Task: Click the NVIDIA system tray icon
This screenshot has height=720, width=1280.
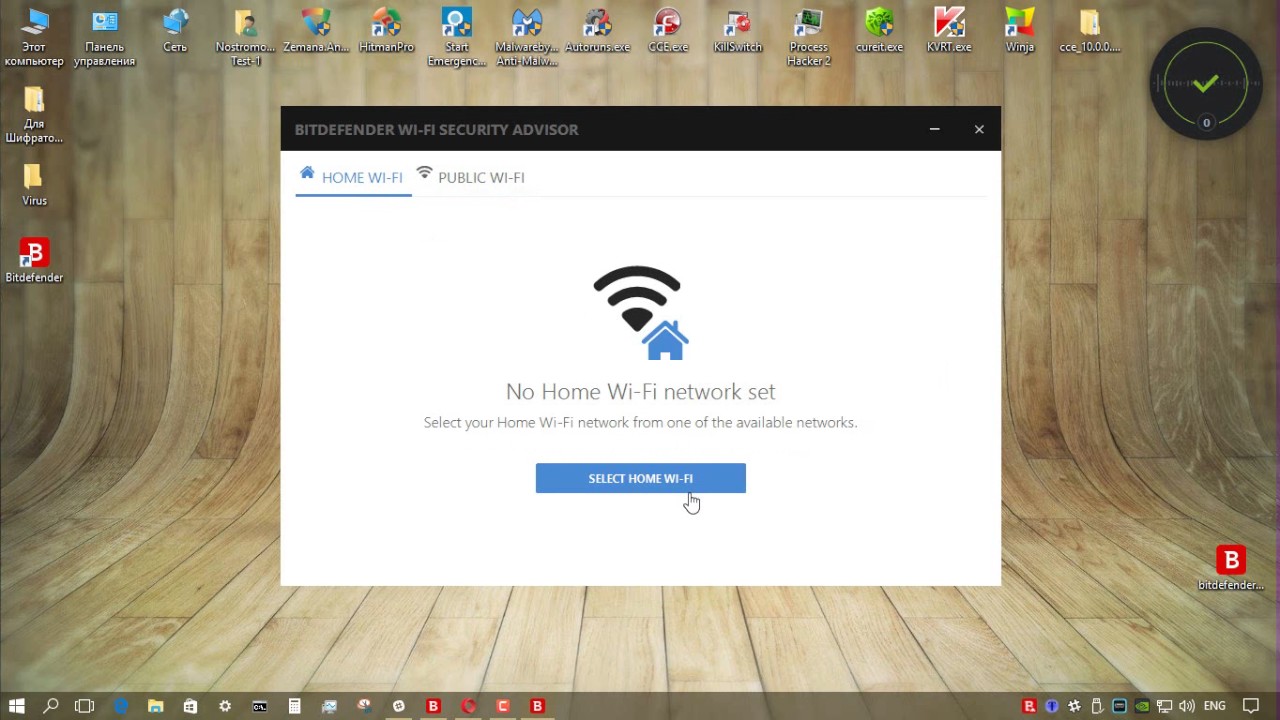Action: [1142, 706]
